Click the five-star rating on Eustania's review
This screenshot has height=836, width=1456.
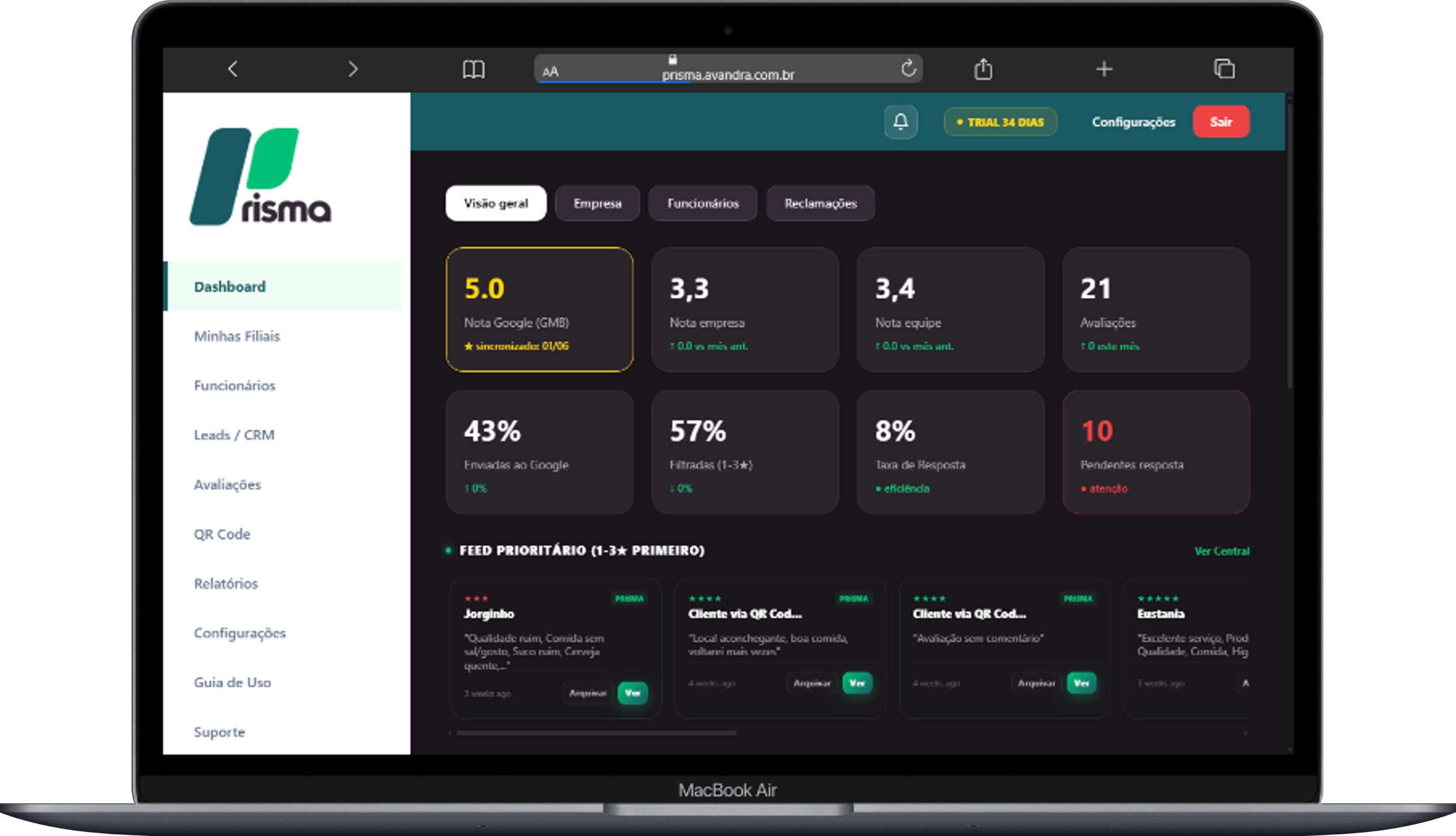(1158, 598)
